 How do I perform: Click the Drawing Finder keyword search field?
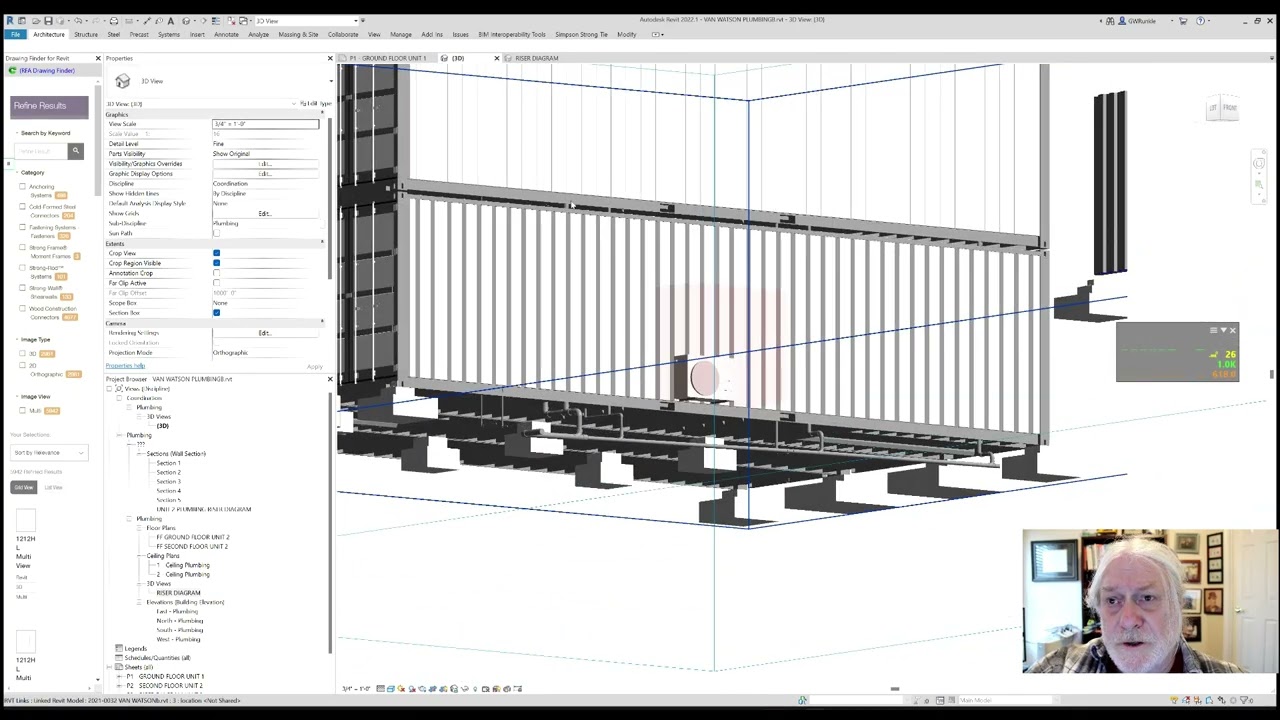[39, 151]
